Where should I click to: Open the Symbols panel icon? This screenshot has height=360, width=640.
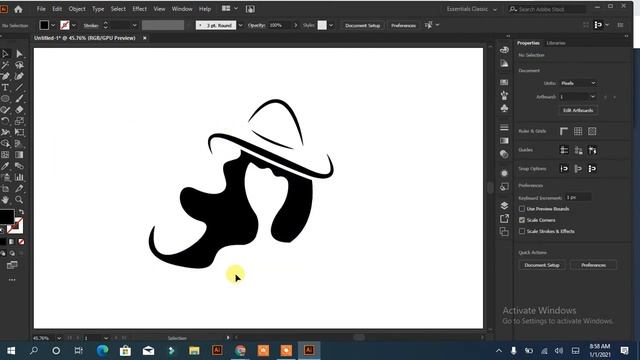tap(504, 108)
